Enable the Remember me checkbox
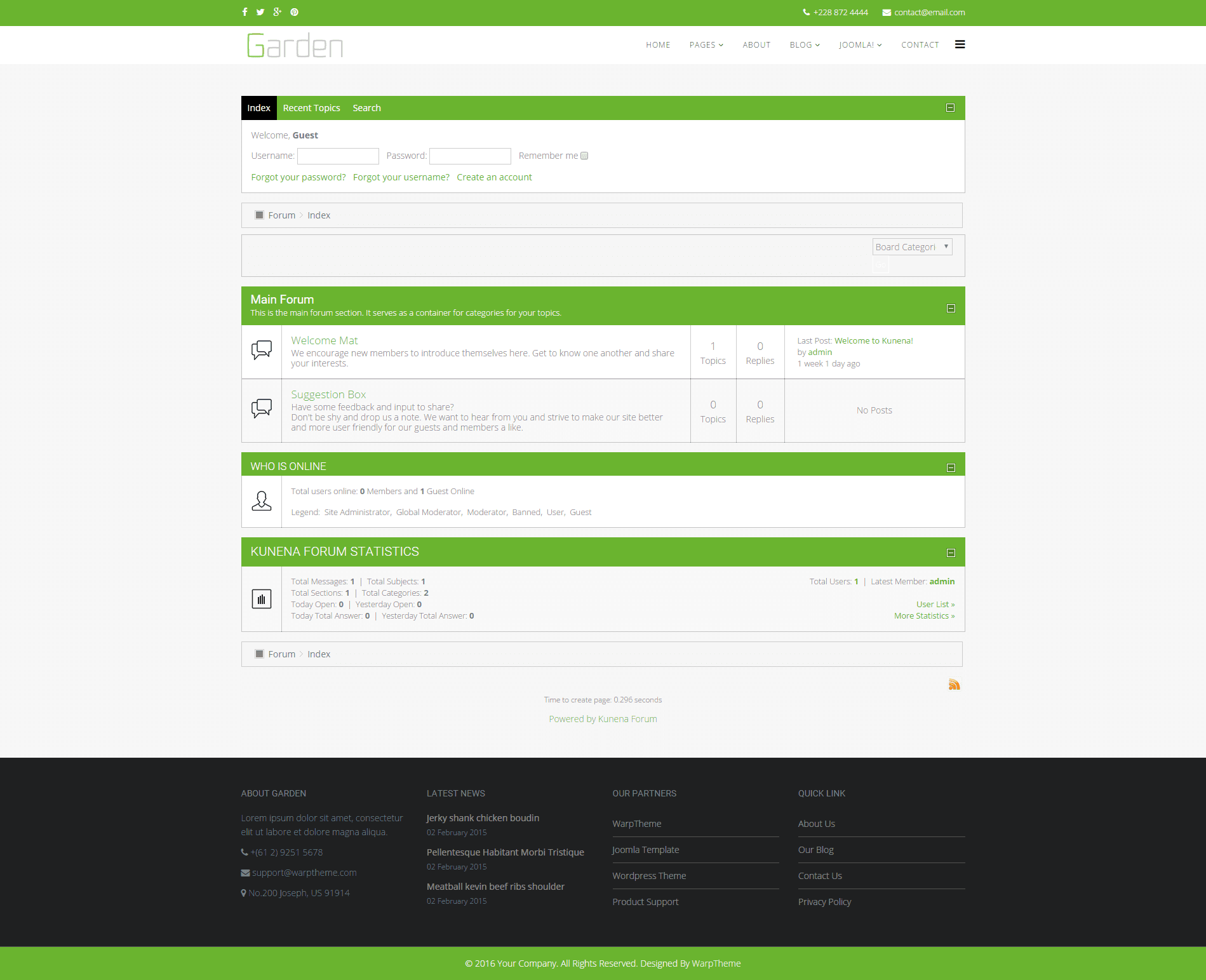The image size is (1206, 980). point(584,156)
